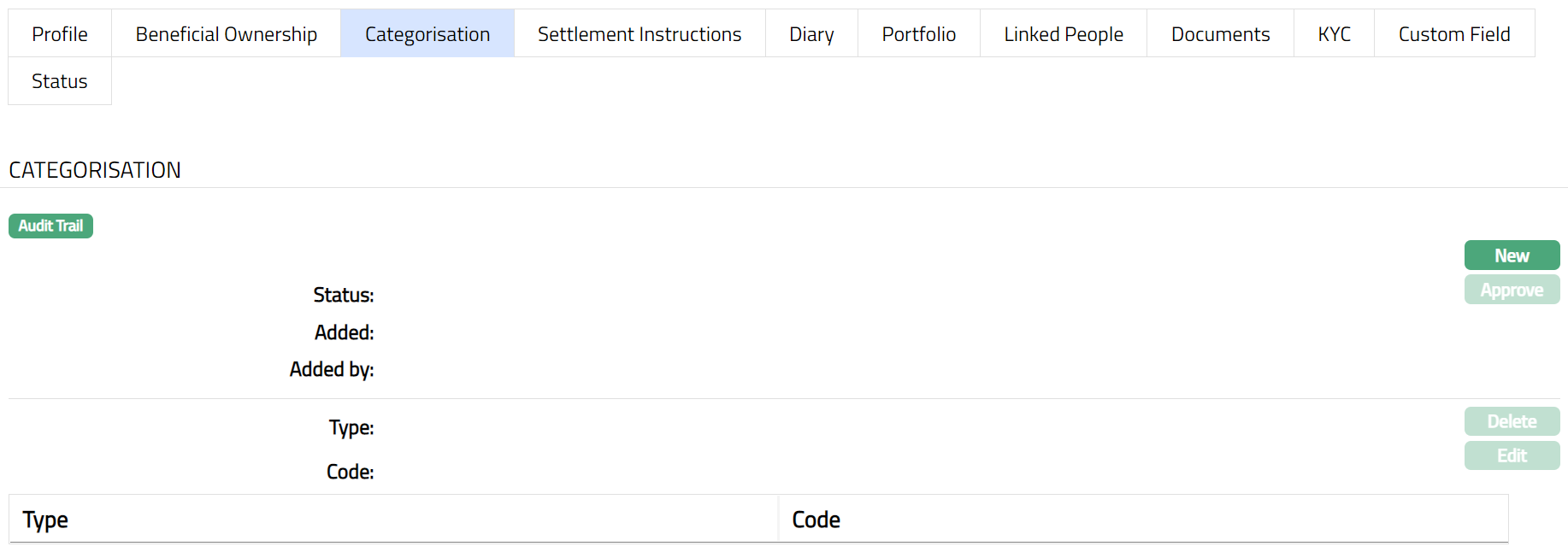Click the Categorisation section heading

pos(95,170)
